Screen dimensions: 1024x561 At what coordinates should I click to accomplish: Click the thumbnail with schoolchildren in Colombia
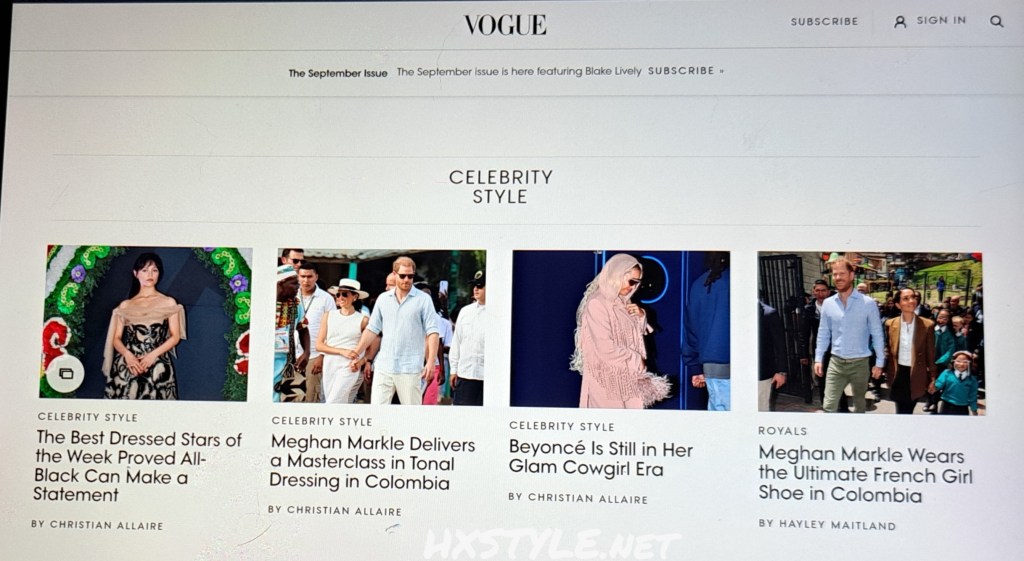[x=871, y=332]
